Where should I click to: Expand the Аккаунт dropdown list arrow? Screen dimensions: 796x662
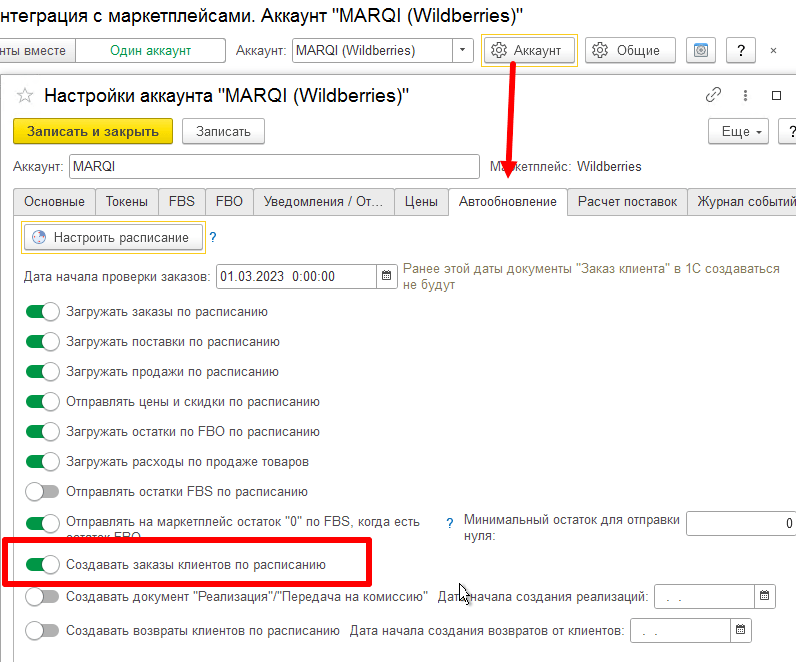tap(463, 50)
